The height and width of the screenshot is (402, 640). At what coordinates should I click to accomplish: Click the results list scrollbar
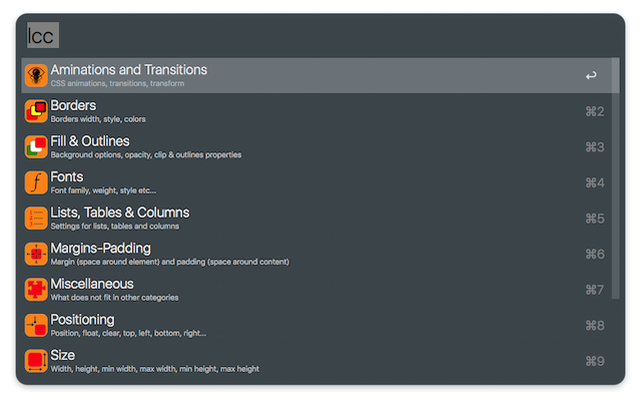click(615, 150)
